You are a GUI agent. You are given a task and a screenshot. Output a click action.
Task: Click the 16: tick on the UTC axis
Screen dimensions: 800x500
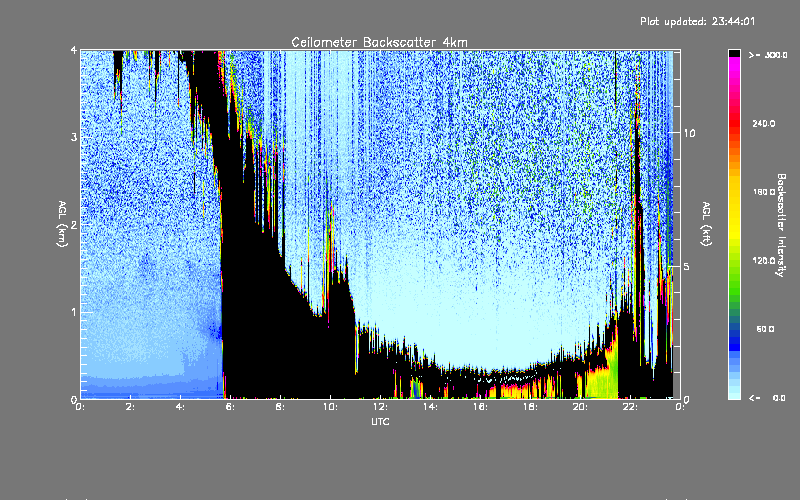click(x=480, y=407)
